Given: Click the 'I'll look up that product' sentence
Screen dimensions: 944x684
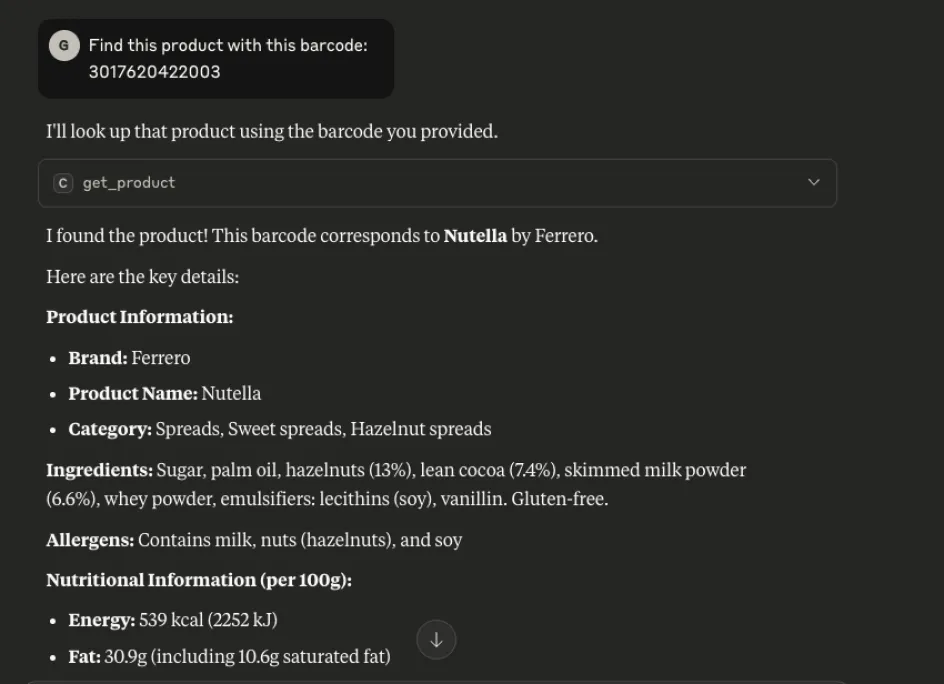Looking at the screenshot, I should click(x=271, y=131).
